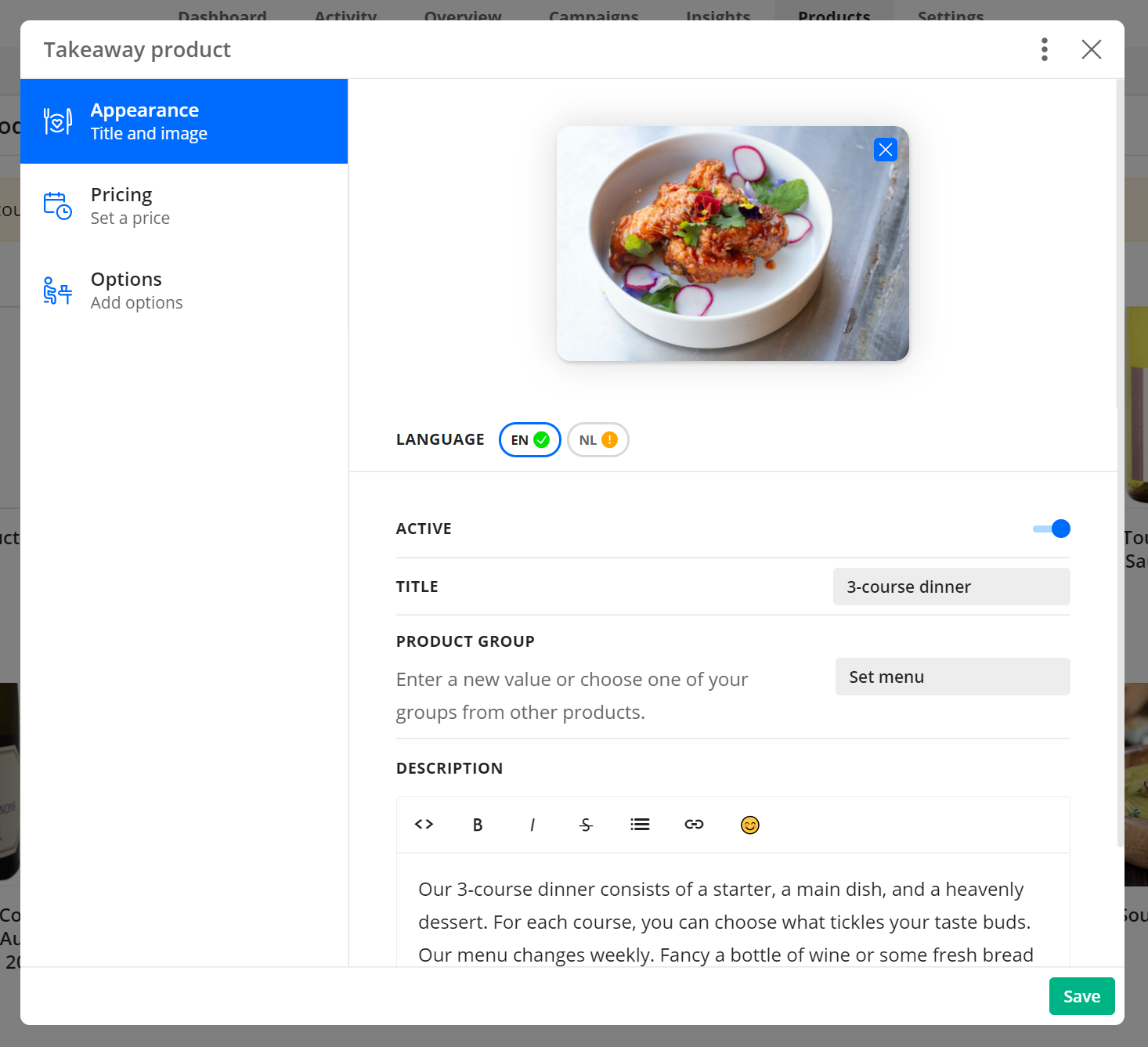Apply bold formatting in description toolbar
This screenshot has width=1148, height=1047.
click(x=478, y=825)
